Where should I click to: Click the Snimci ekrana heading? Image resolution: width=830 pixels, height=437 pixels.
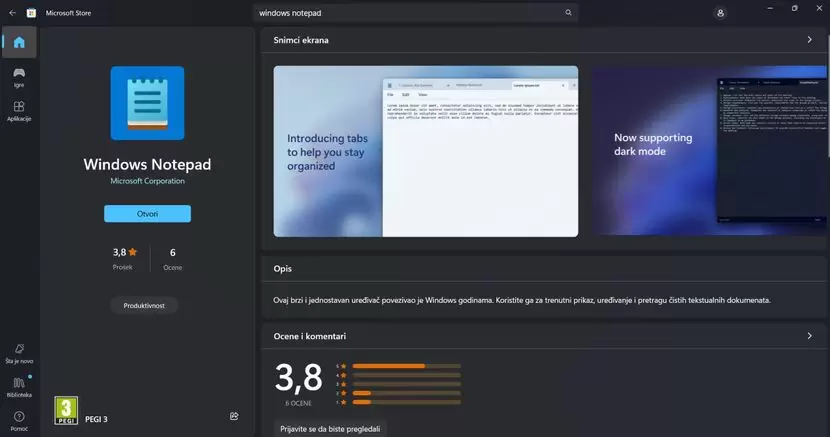[301, 40]
